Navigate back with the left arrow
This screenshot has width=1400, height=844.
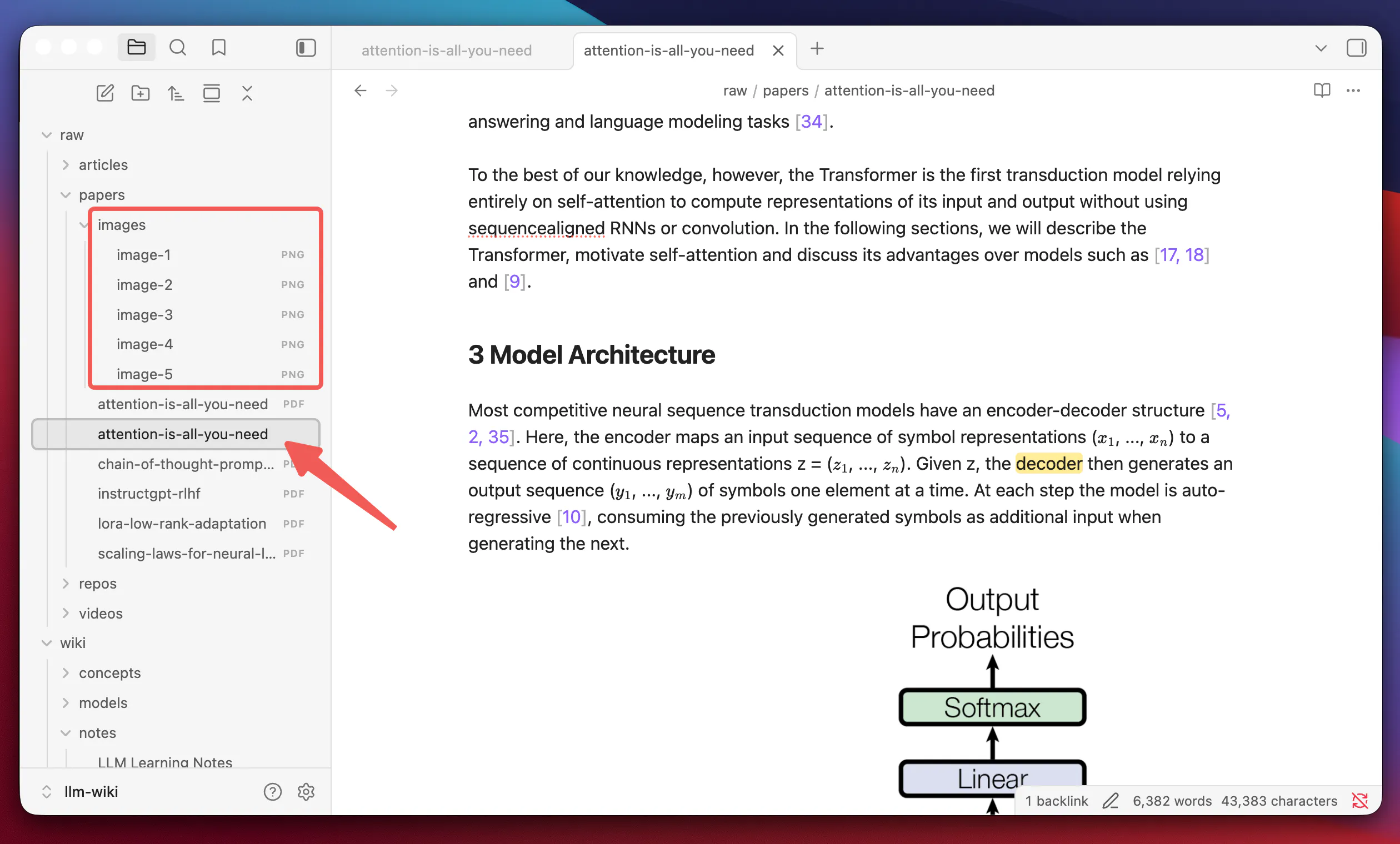pyautogui.click(x=360, y=91)
